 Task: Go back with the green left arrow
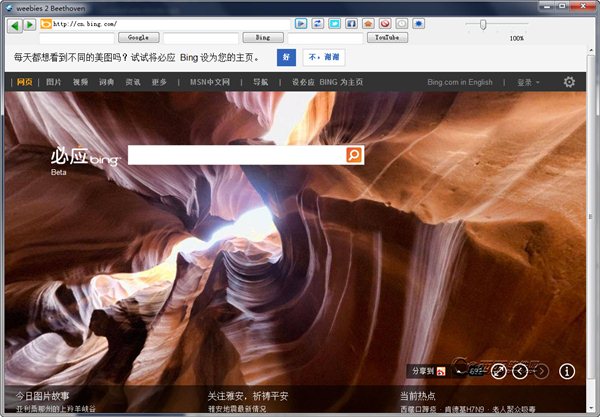[15, 25]
